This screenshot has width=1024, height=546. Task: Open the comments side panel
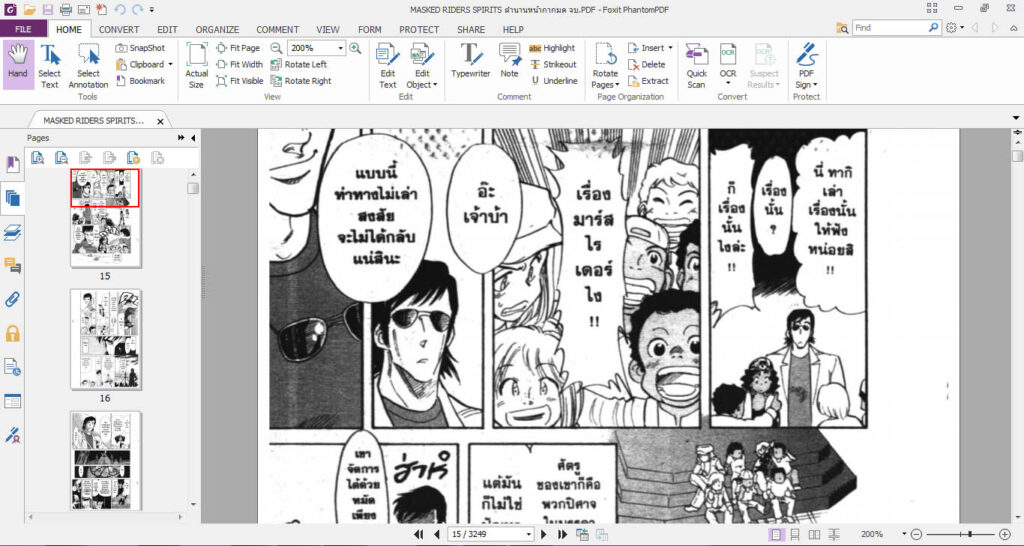(12, 266)
